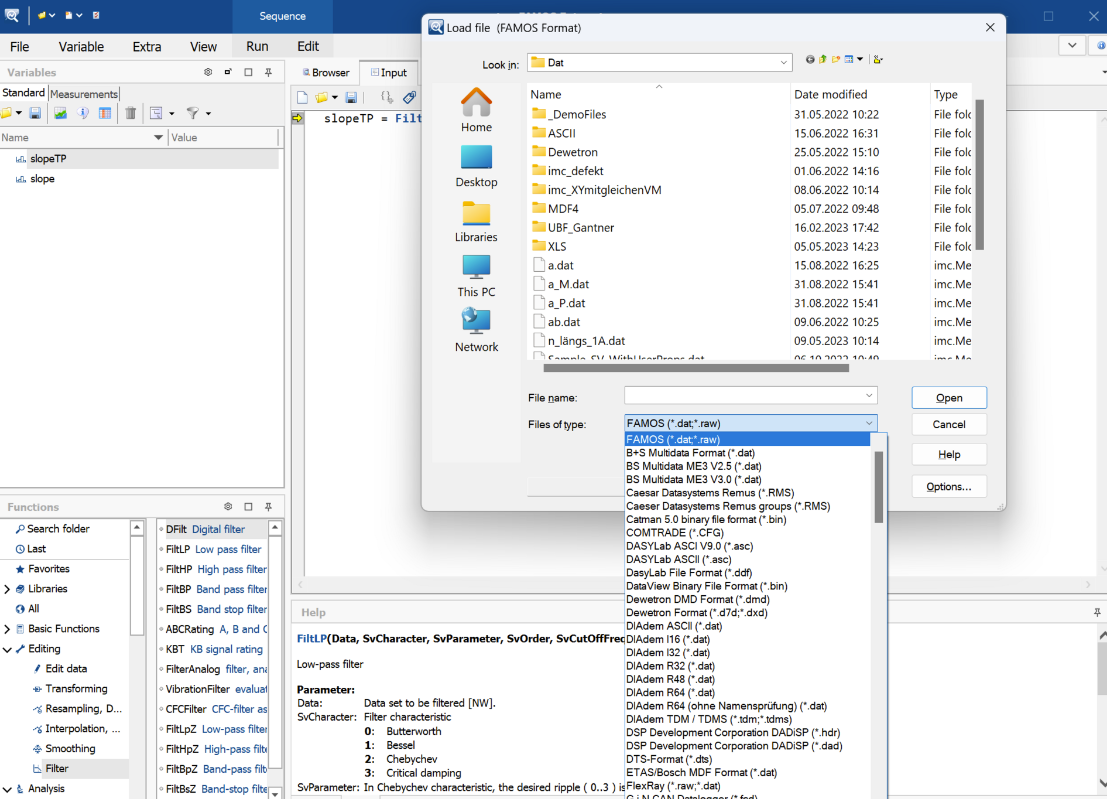1107x799 pixels.
Task: Open the Files of type dropdown
Action: 866,422
